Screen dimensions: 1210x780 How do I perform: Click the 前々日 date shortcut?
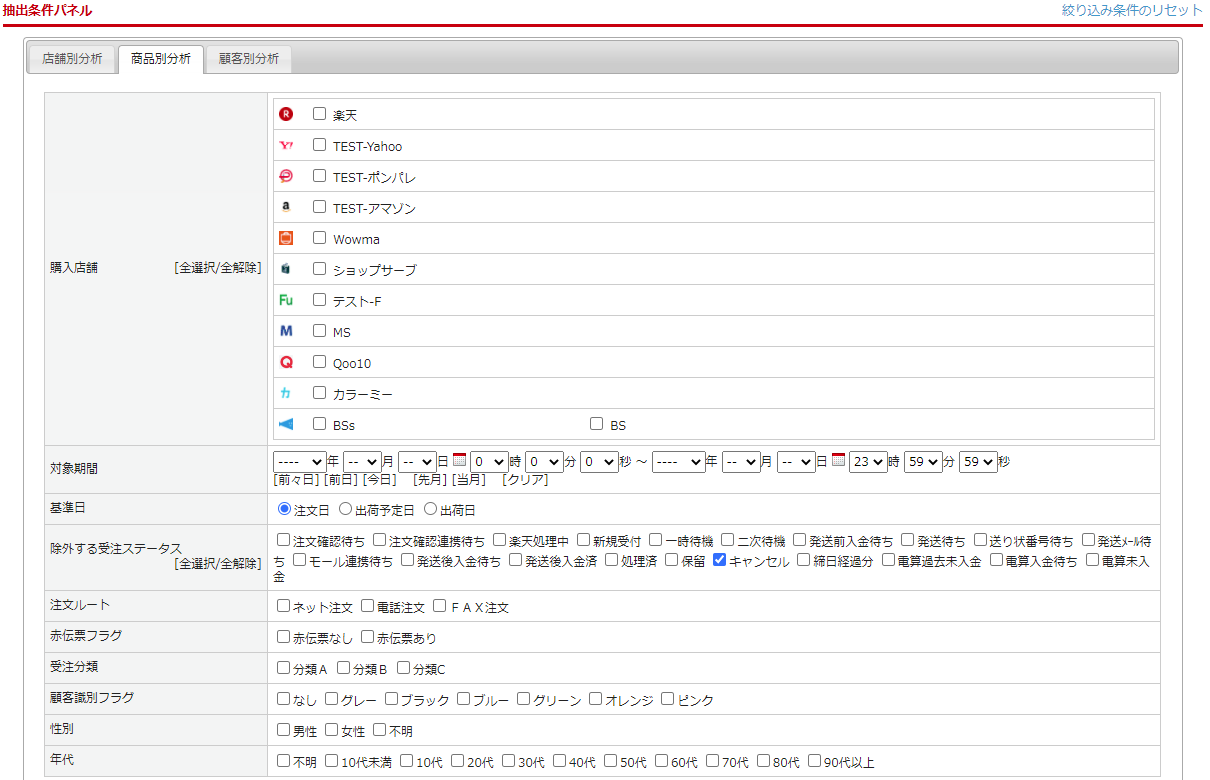pyautogui.click(x=297, y=480)
